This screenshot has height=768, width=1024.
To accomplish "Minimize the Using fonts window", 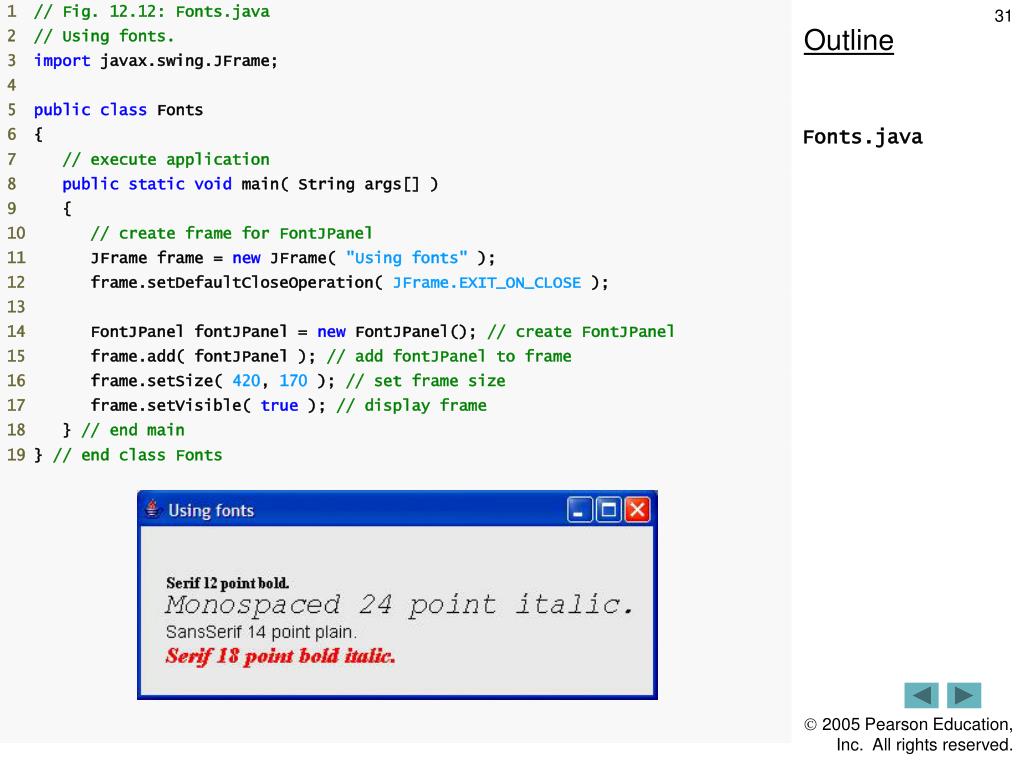I will [579, 510].
